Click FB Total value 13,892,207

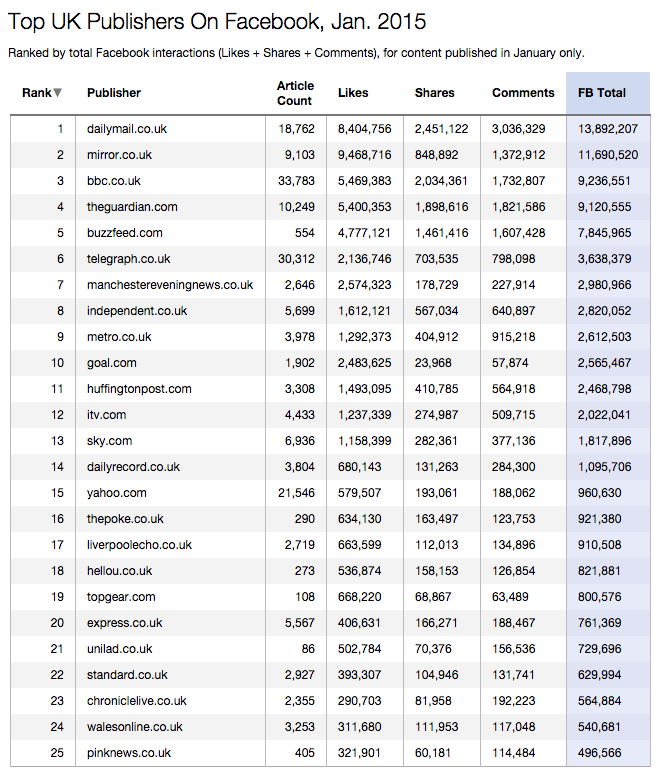click(x=607, y=129)
